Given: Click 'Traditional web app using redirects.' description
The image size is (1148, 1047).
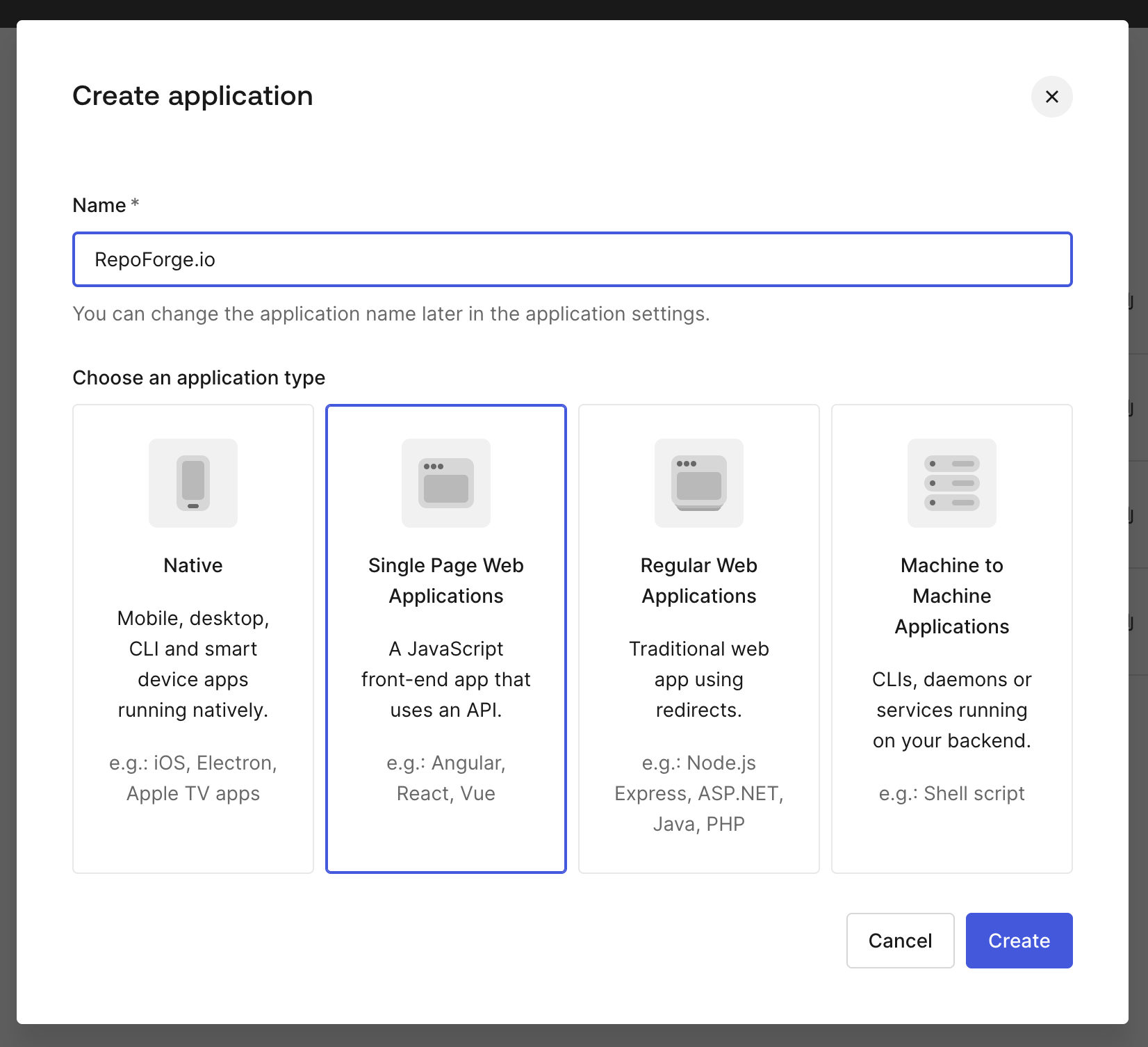Looking at the screenshot, I should coord(699,679).
